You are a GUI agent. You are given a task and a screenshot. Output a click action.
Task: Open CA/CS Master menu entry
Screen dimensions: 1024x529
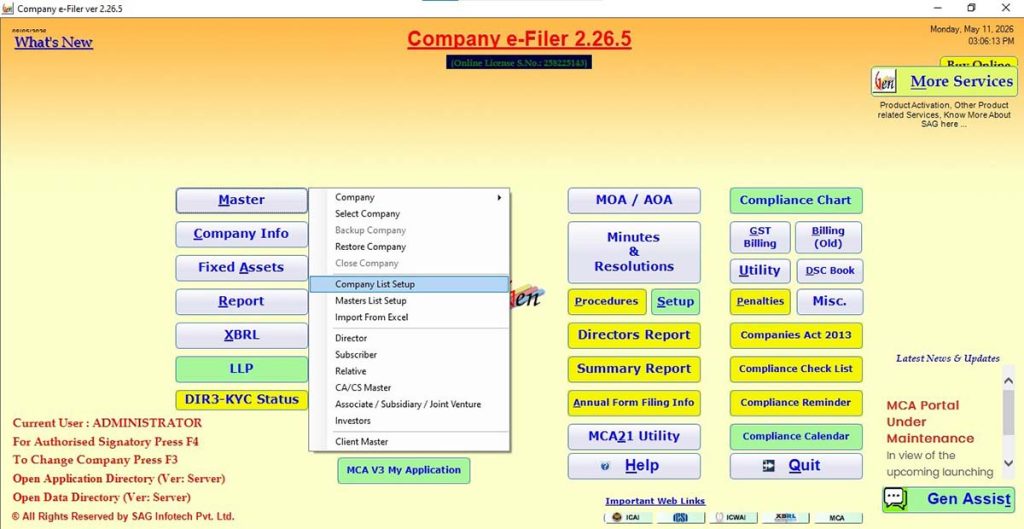[409, 388]
